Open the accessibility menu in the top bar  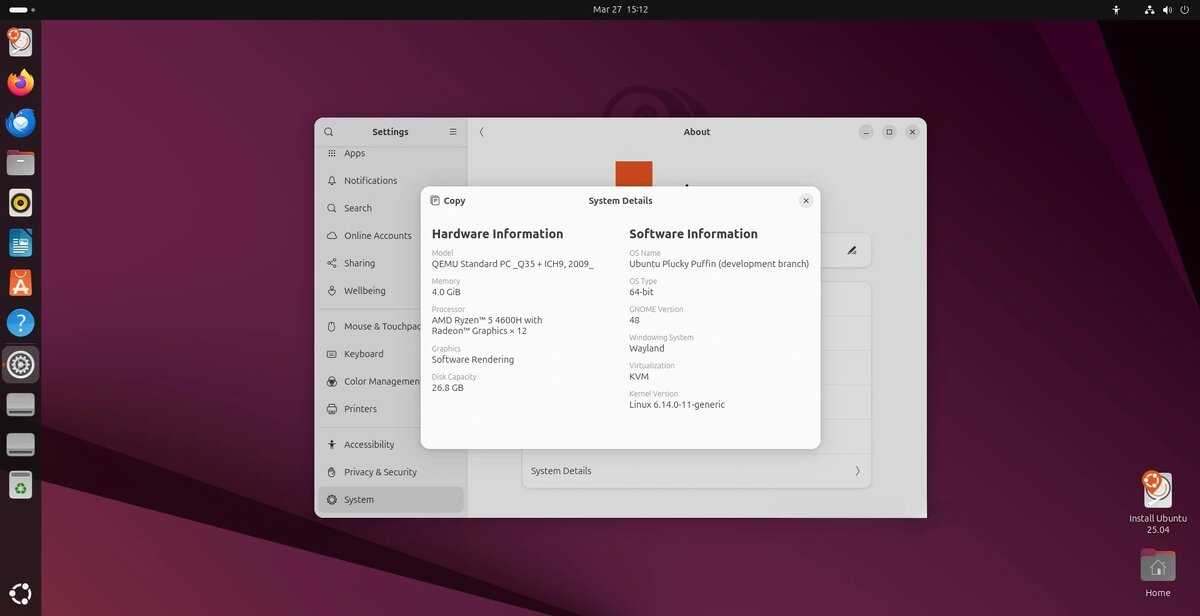coord(1115,9)
